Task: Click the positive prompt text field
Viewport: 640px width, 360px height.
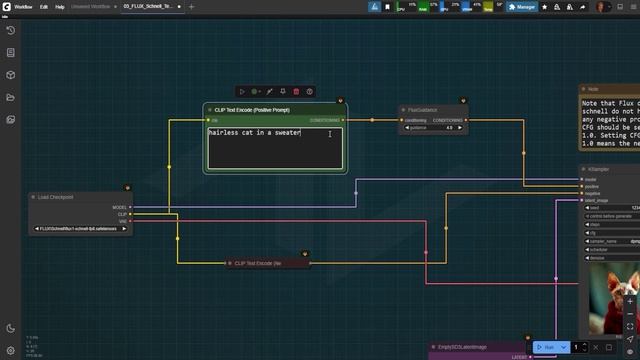Action: (275, 148)
